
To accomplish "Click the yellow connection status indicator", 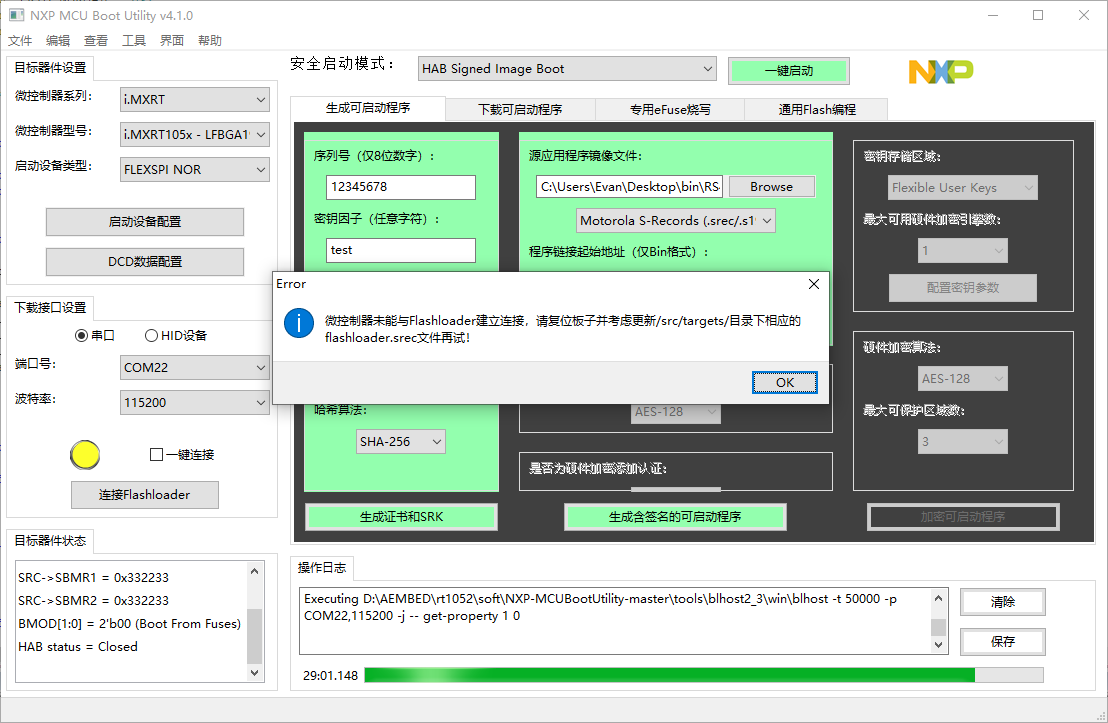I will pos(85,455).
